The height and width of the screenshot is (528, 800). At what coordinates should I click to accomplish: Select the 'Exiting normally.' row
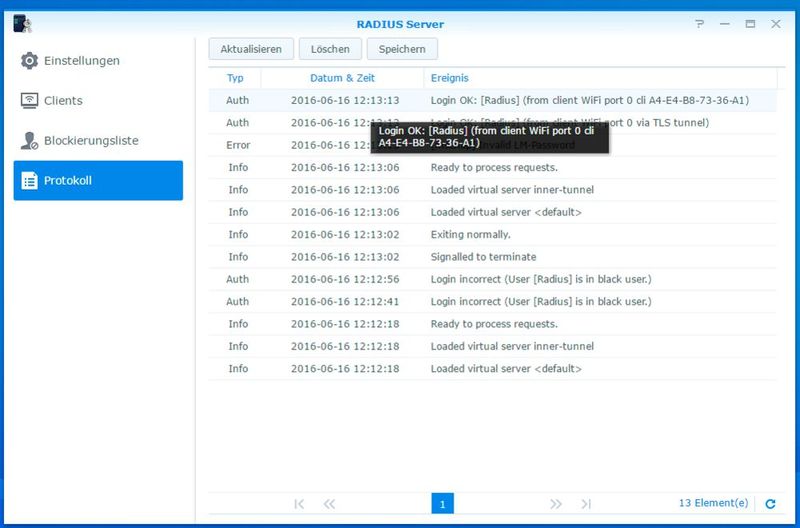492,235
